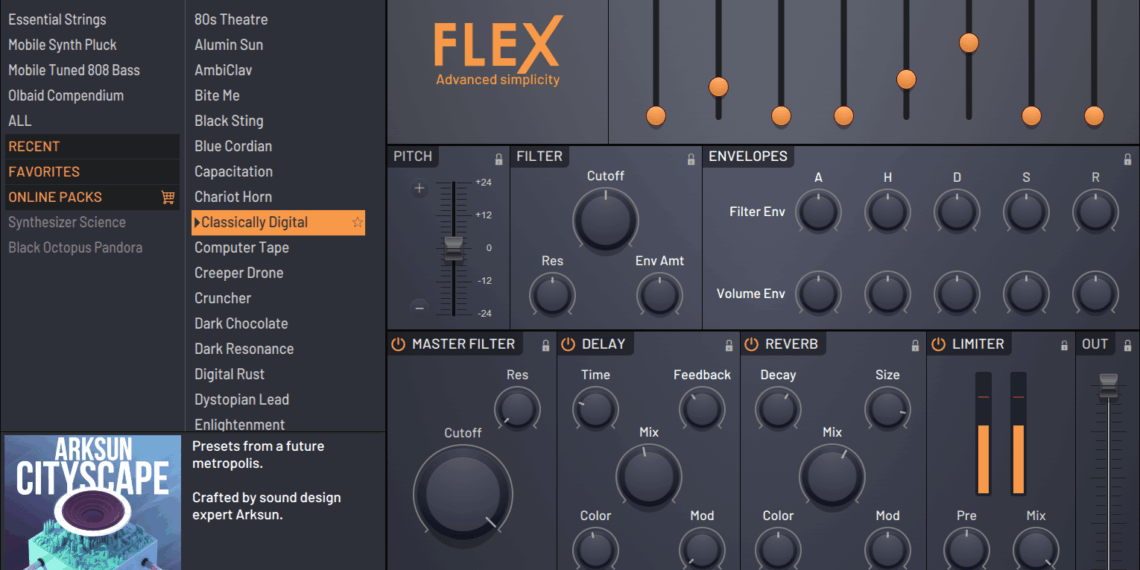Click the LIMITER section lock icon
The image size is (1140, 570).
(1064, 345)
